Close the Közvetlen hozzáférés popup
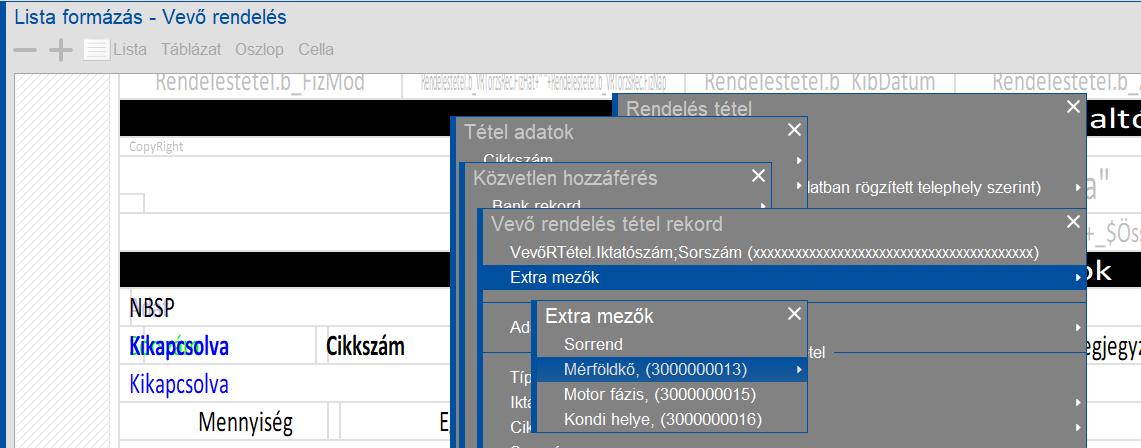Image resolution: width=1141 pixels, height=448 pixels. pyautogui.click(x=758, y=175)
